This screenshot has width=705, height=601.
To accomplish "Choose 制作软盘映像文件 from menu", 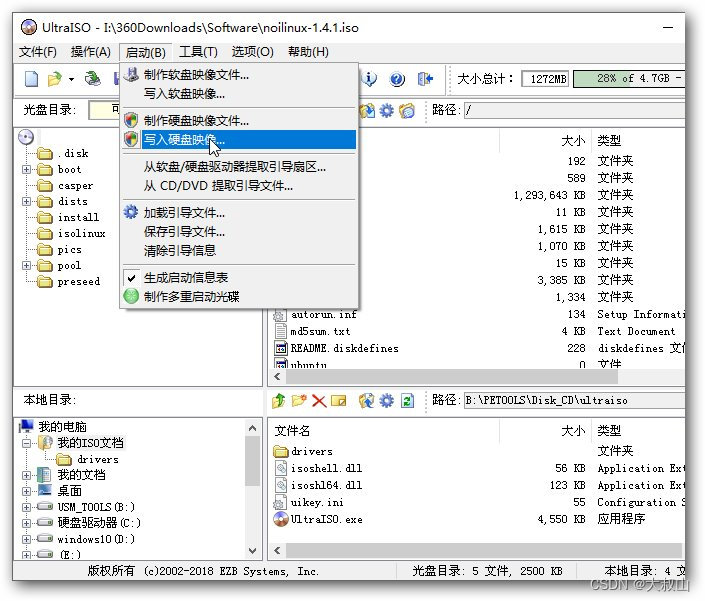I will point(239,75).
